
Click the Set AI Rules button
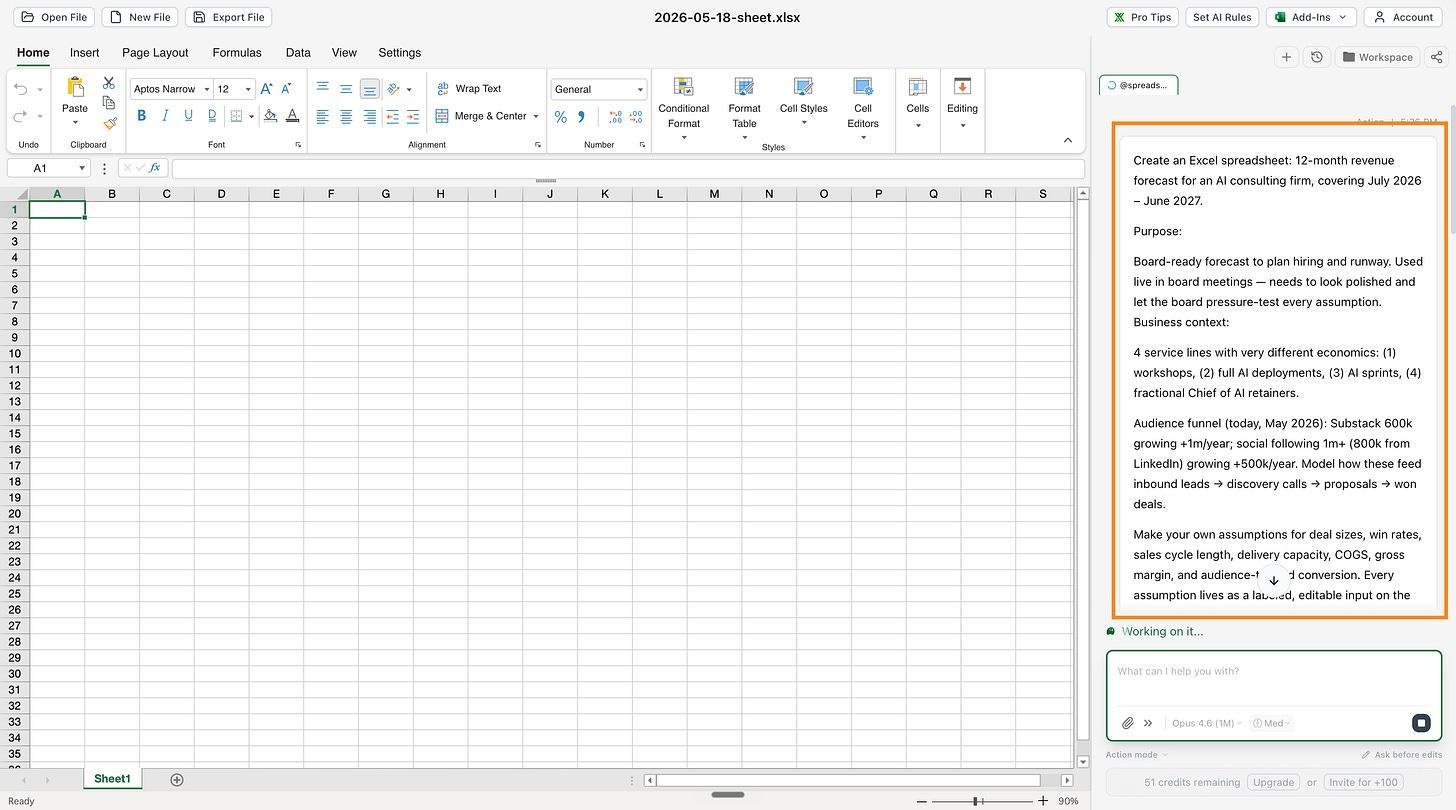(1222, 17)
